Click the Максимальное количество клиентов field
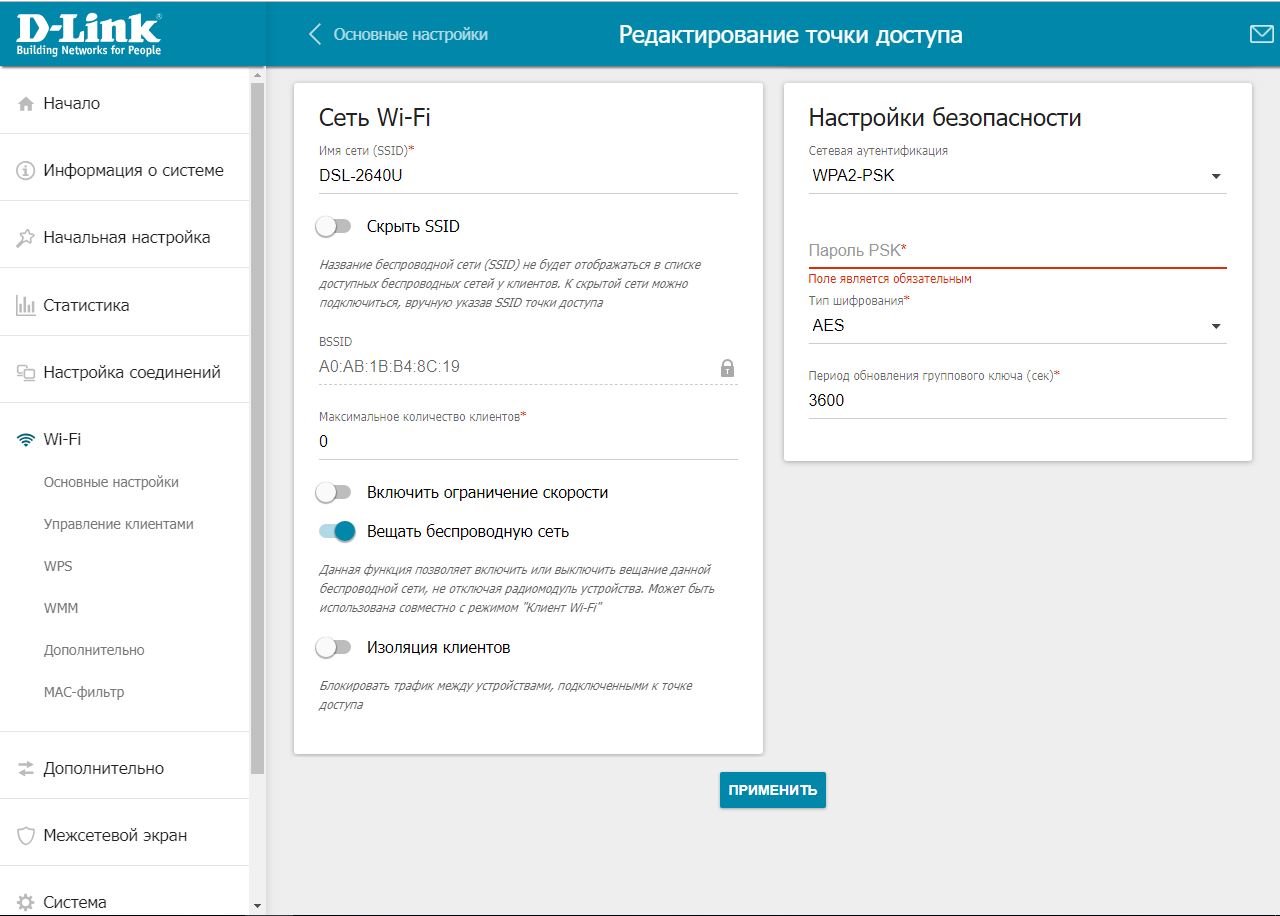 pos(528,441)
